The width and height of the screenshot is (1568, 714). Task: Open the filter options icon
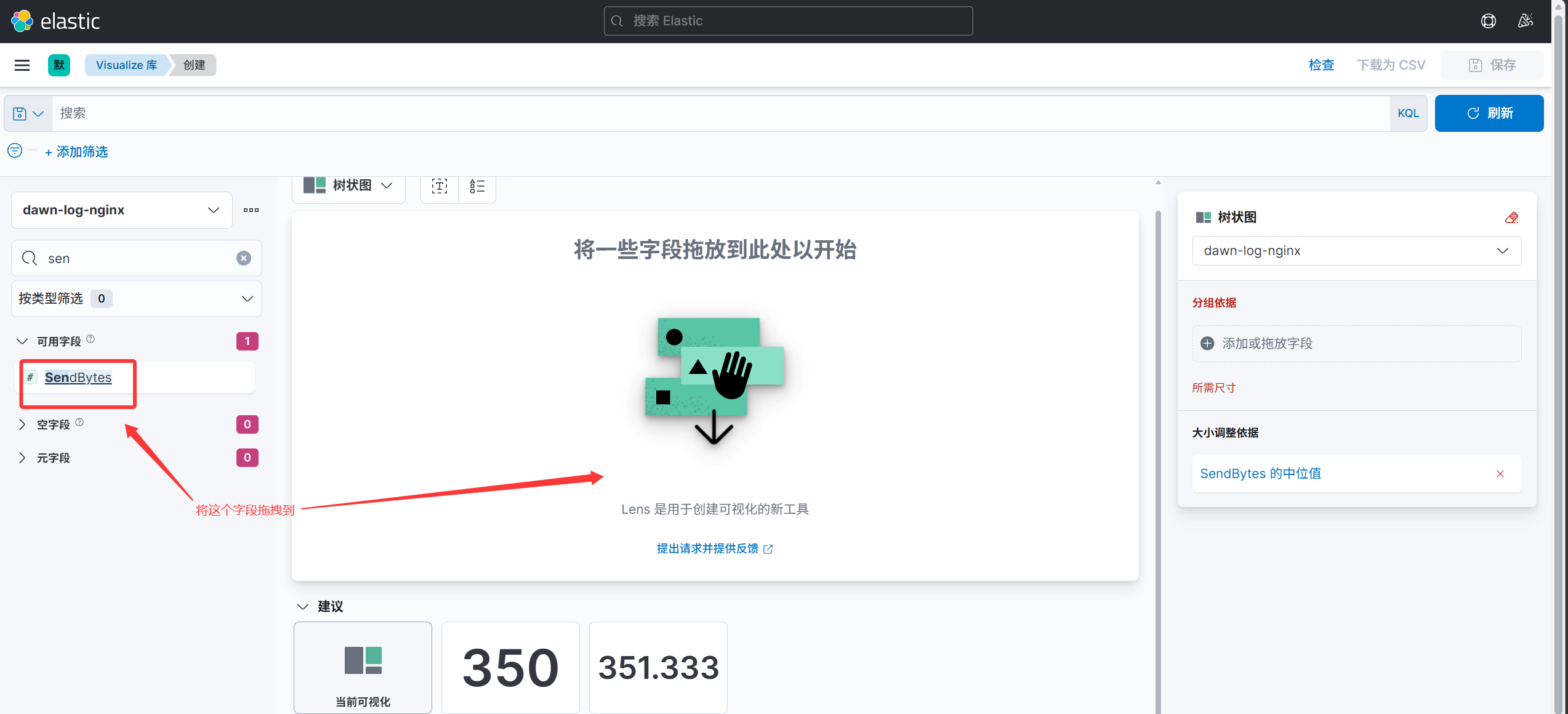15,150
